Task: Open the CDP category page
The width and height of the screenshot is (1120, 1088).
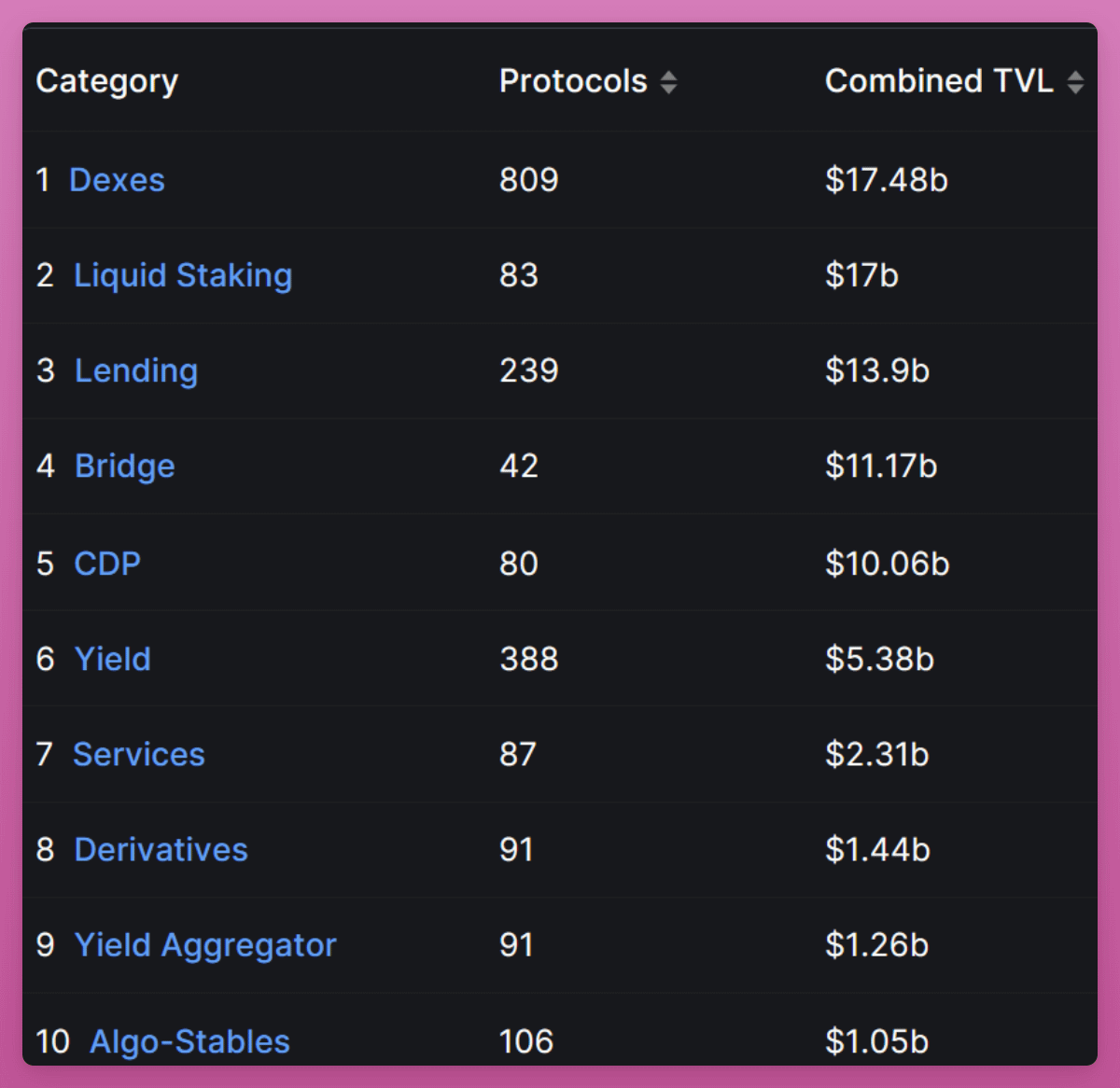Action: coord(107,564)
